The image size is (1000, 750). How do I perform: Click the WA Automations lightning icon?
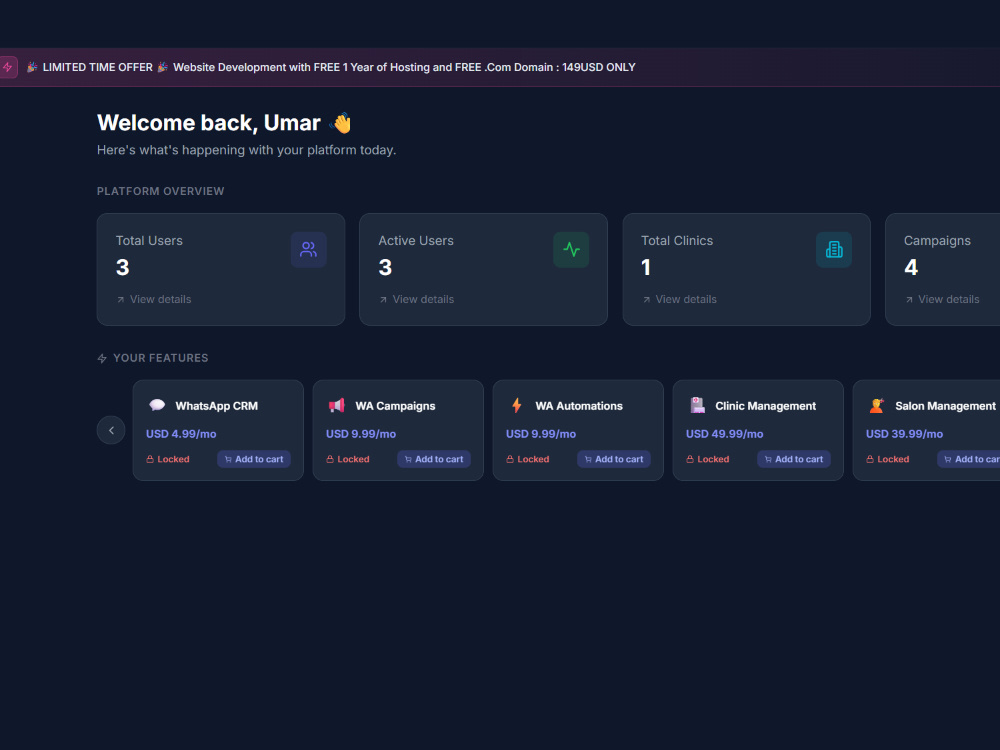point(517,405)
